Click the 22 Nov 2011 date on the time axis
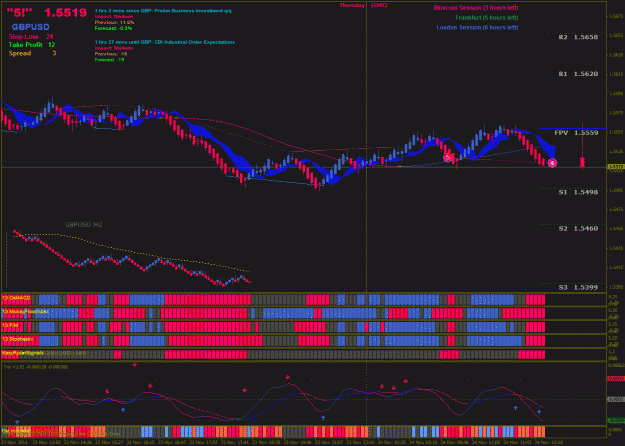The height and width of the screenshot is (446, 625). coord(15,442)
